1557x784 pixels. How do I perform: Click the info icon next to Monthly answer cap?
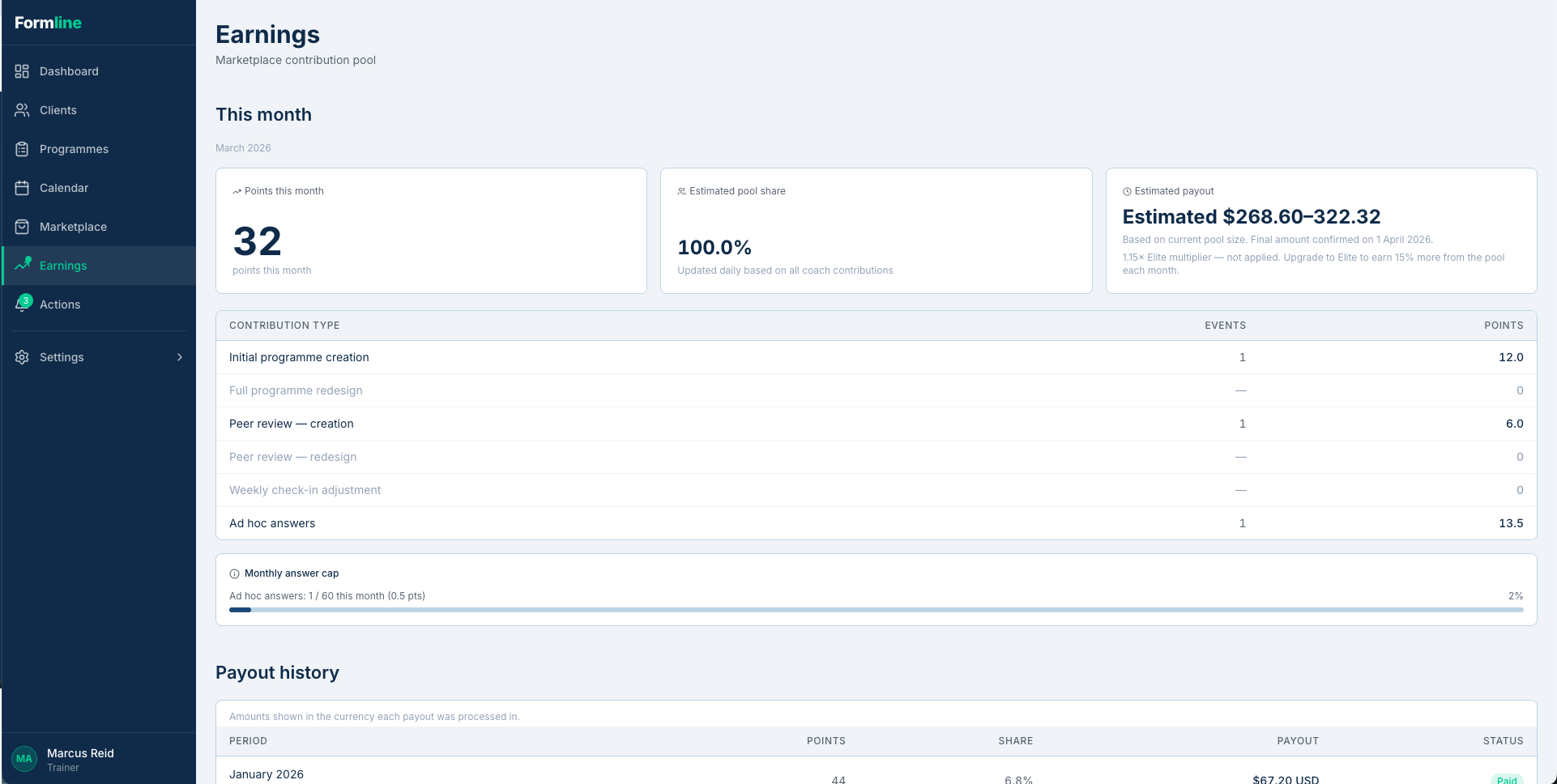click(x=235, y=573)
